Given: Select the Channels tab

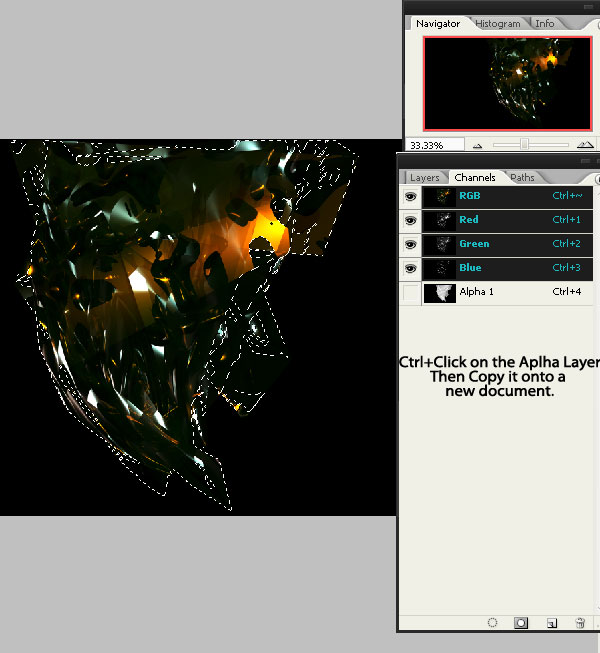Looking at the screenshot, I should pos(475,178).
